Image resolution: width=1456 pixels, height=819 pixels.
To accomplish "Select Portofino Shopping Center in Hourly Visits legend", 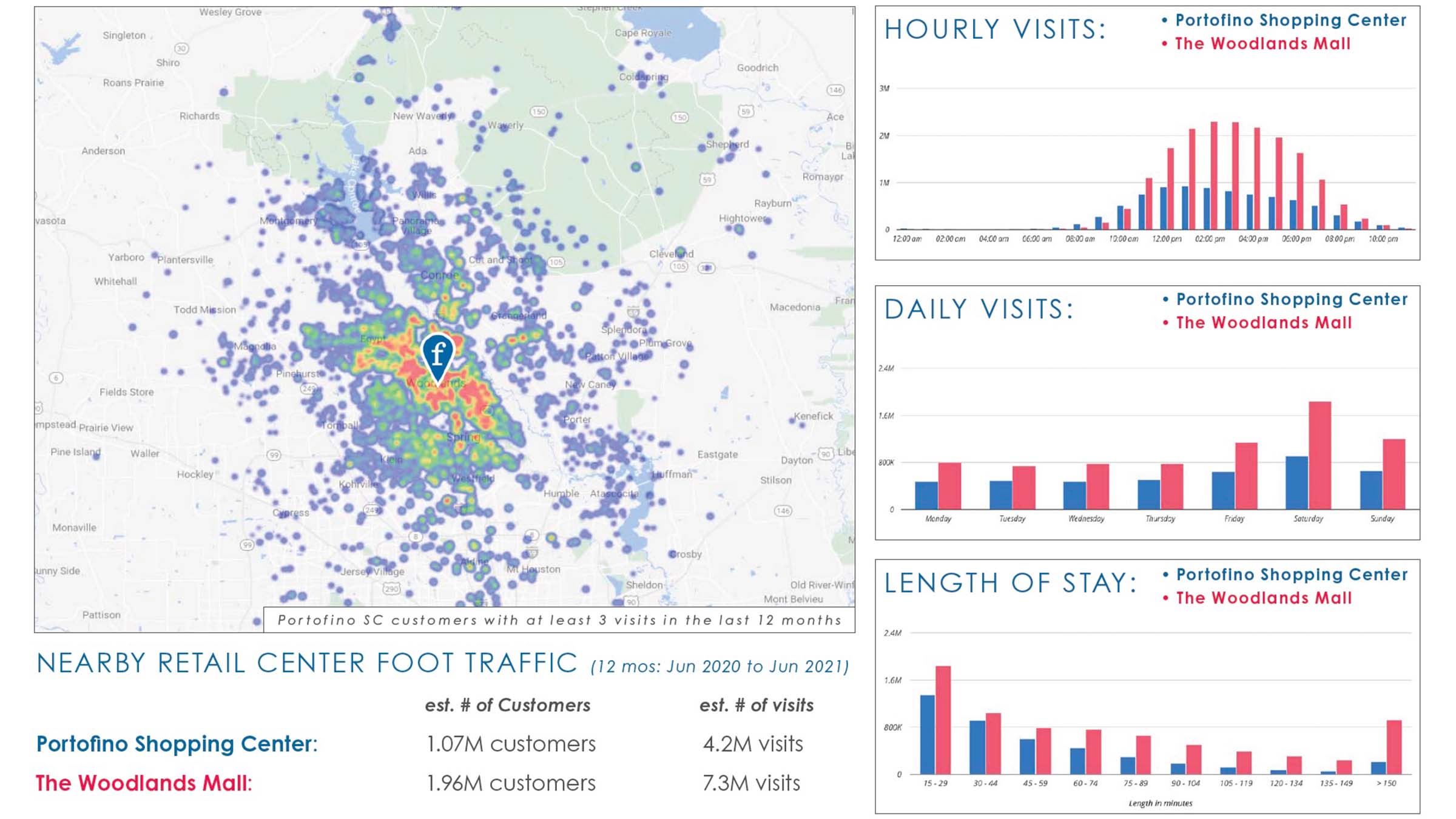I will [1290, 20].
